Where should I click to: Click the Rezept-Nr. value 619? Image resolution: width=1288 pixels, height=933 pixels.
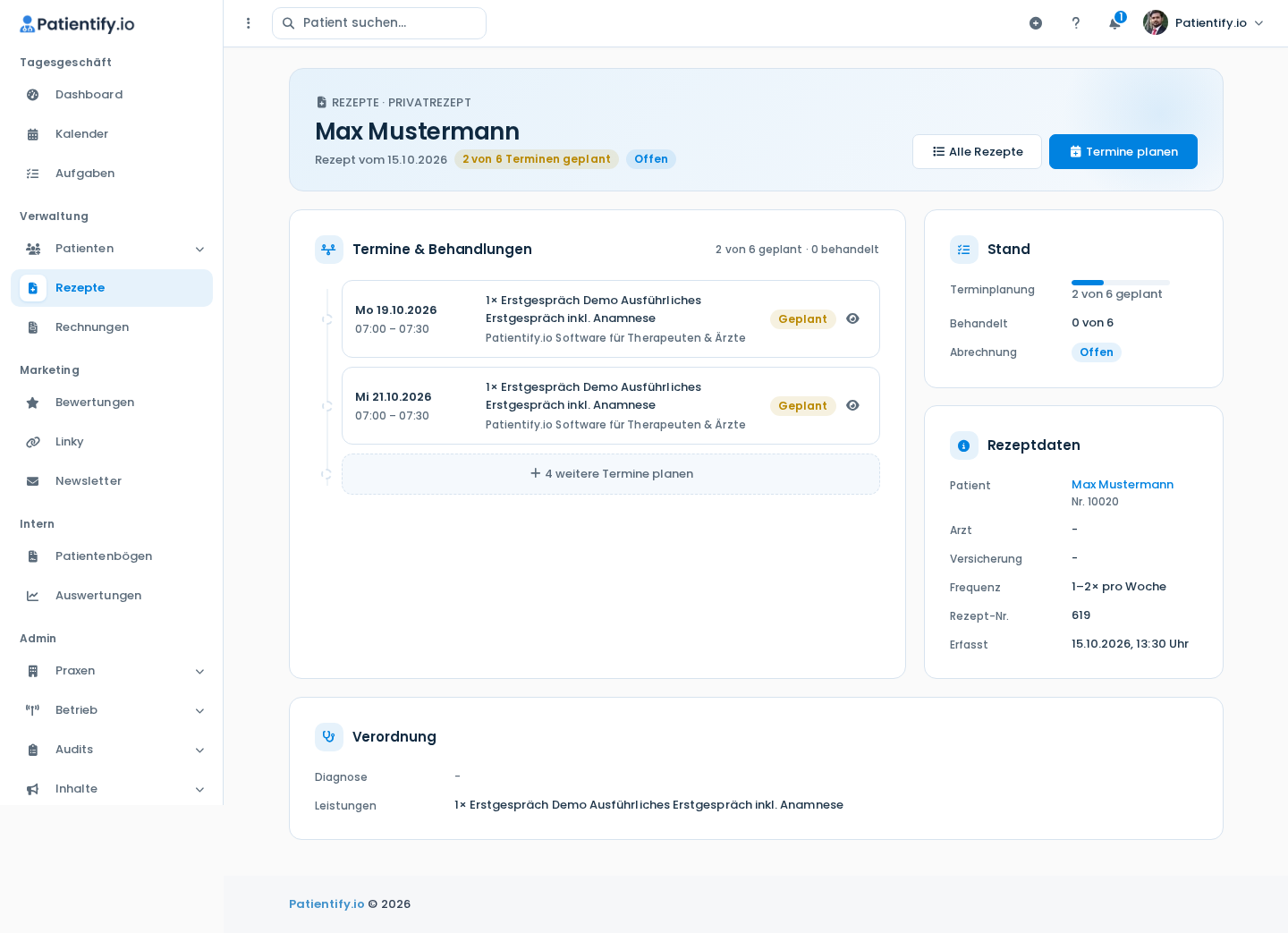[x=1081, y=615]
